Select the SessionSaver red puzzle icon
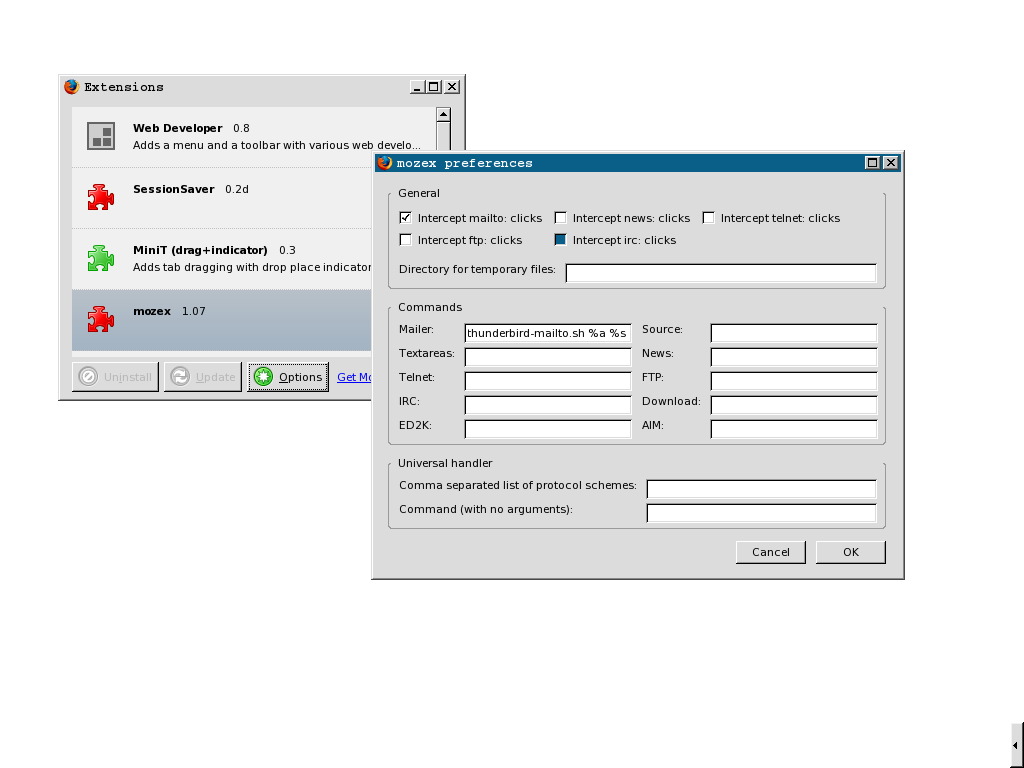Image resolution: width=1024 pixels, height=768 pixels. point(100,197)
